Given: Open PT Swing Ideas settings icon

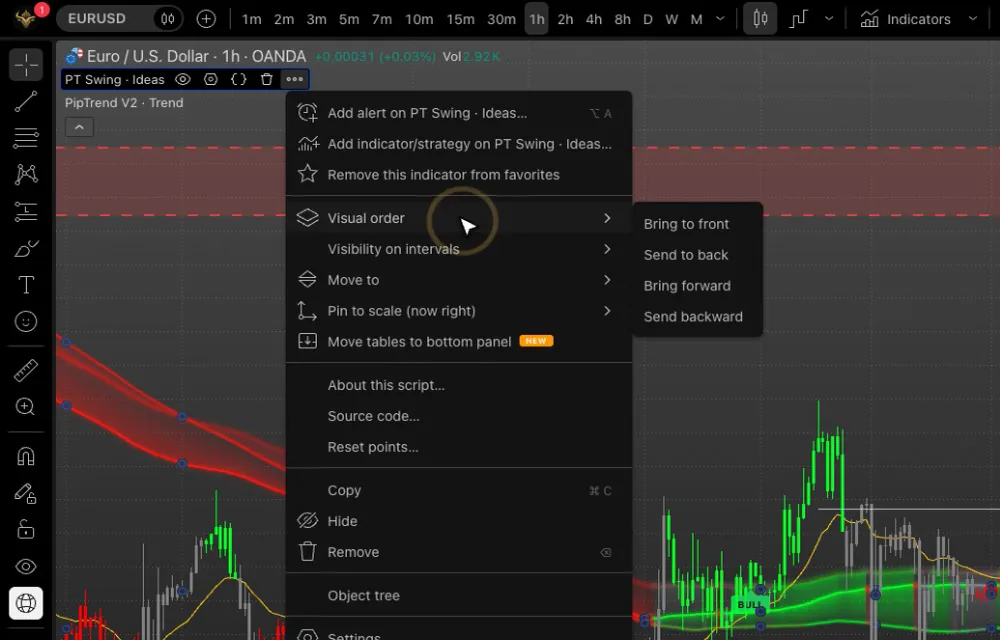Looking at the screenshot, I should coord(210,79).
